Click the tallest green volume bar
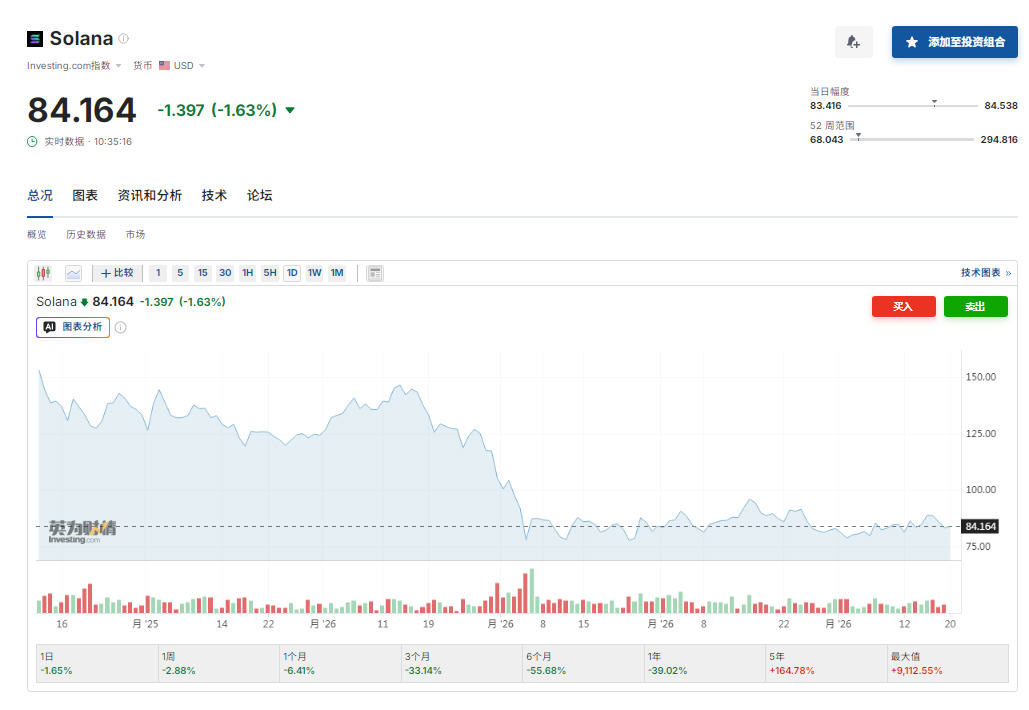 [x=532, y=591]
